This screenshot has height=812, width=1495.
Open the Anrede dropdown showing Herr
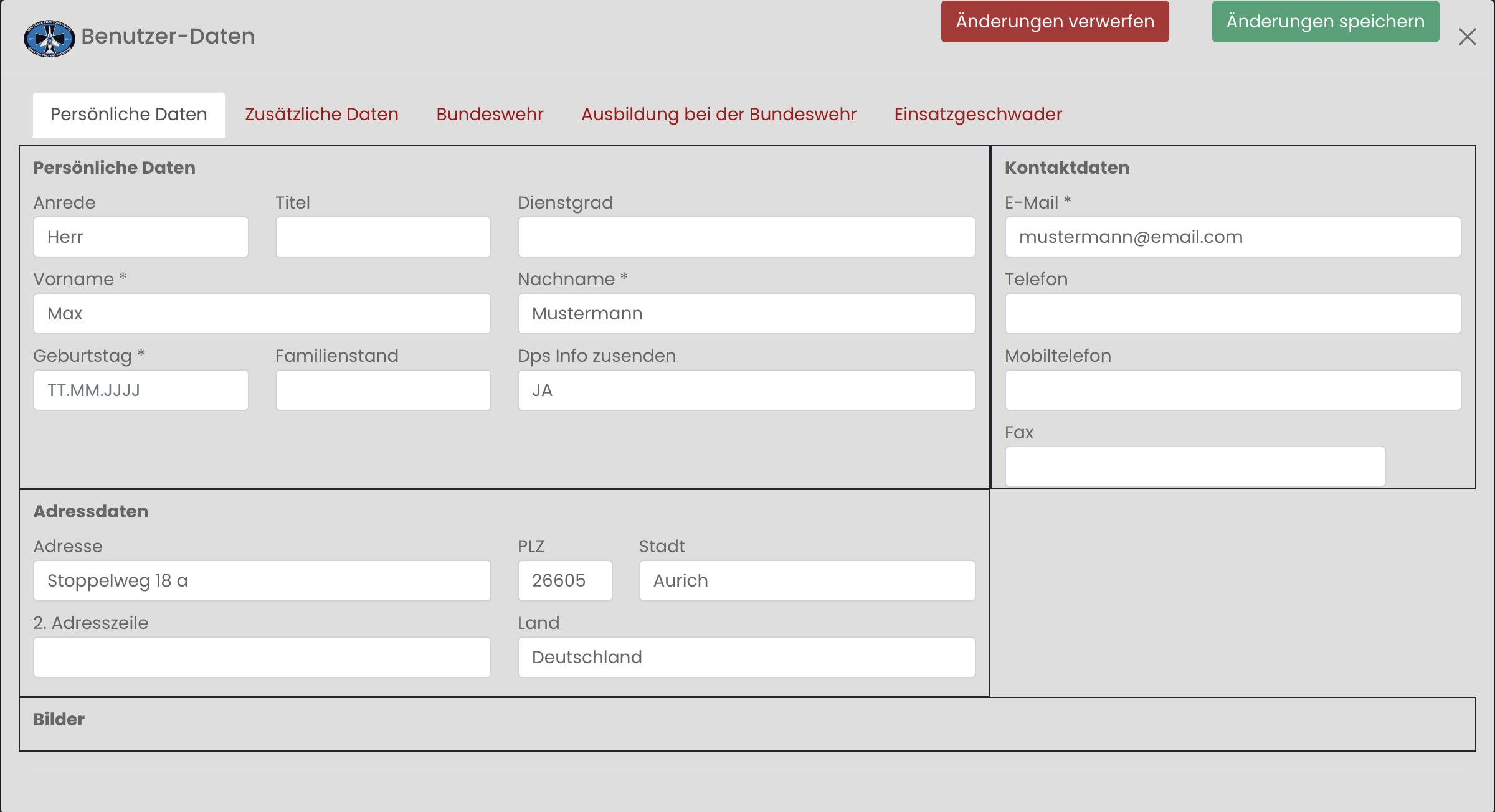click(x=141, y=237)
